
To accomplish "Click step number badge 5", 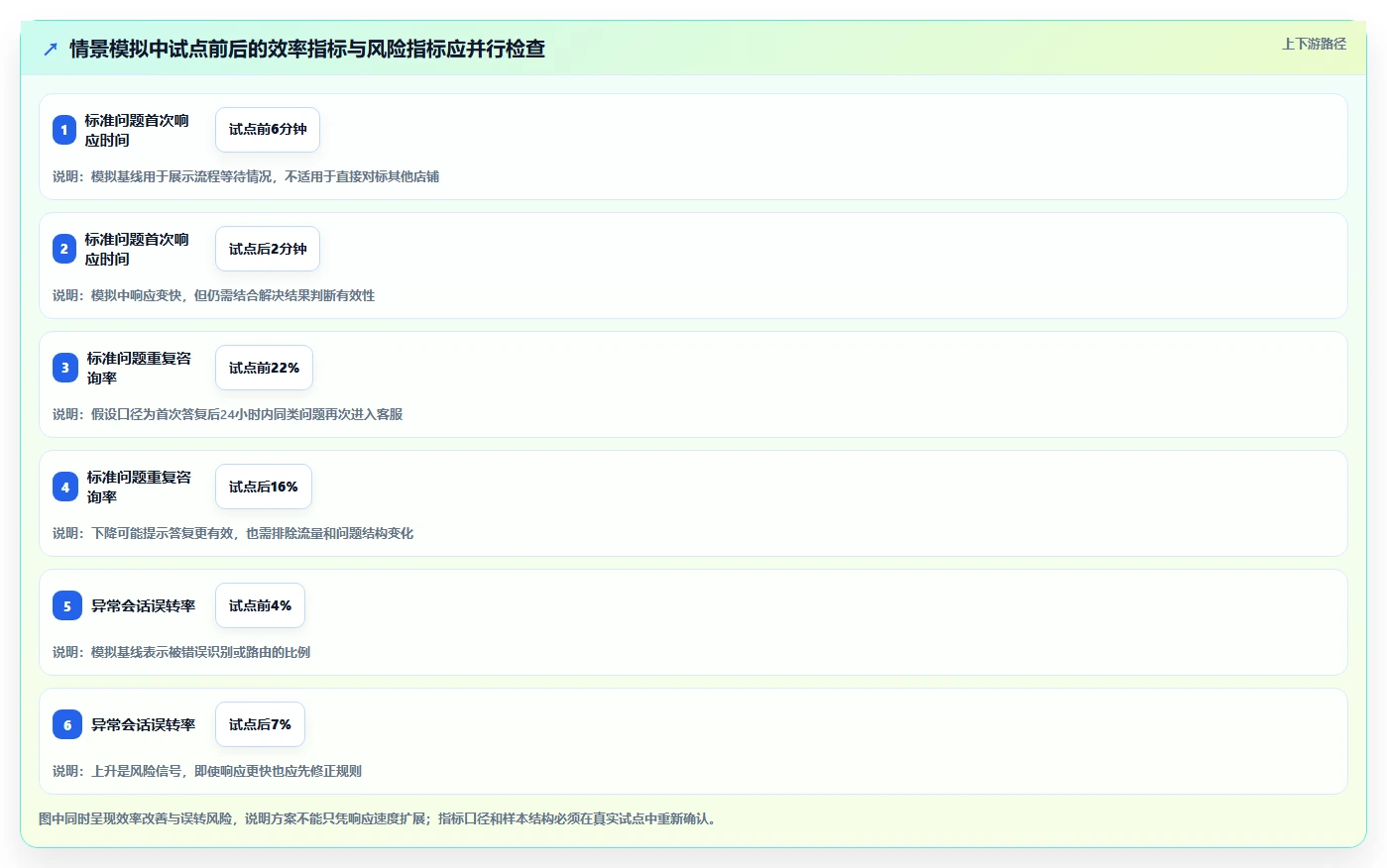I will (x=67, y=605).
